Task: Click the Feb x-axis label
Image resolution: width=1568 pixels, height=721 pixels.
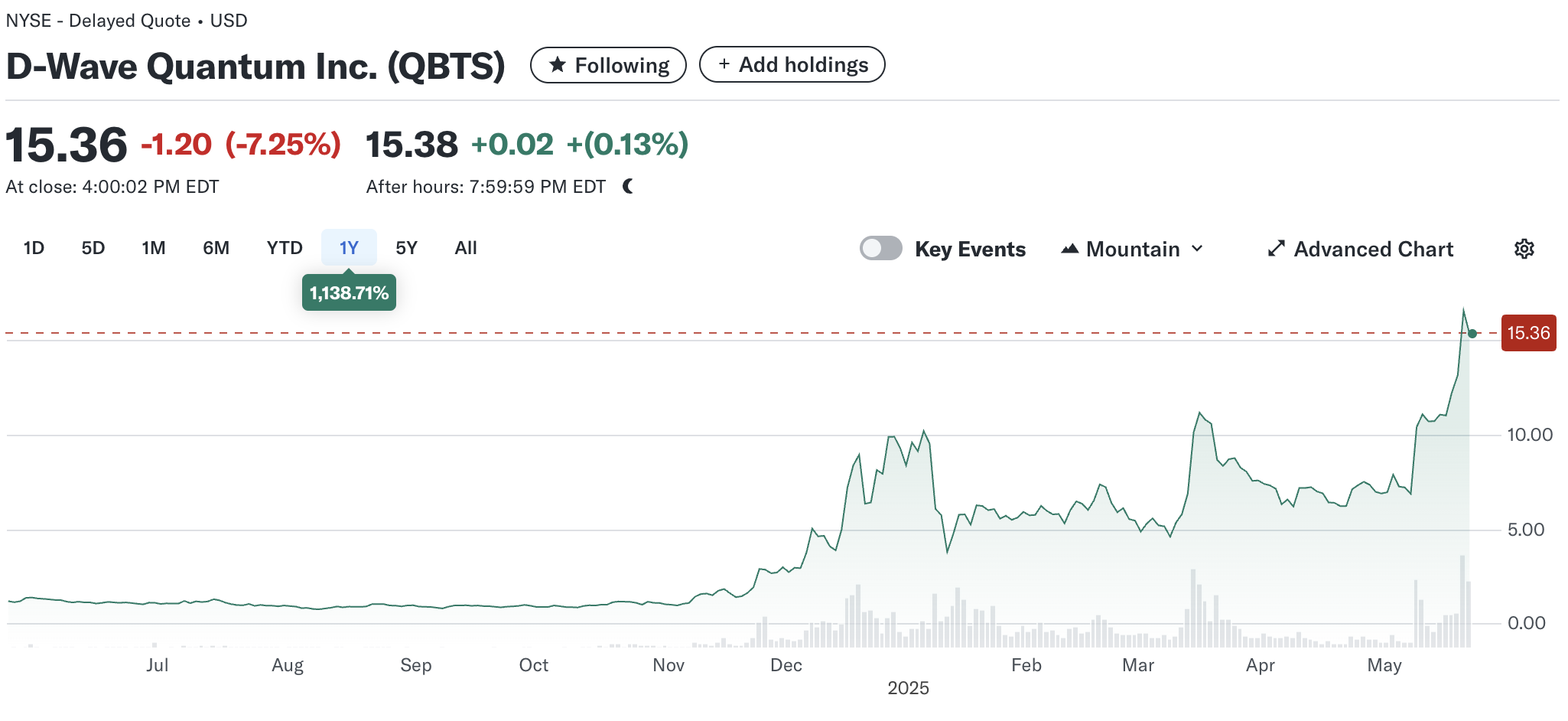Action: [x=1026, y=665]
